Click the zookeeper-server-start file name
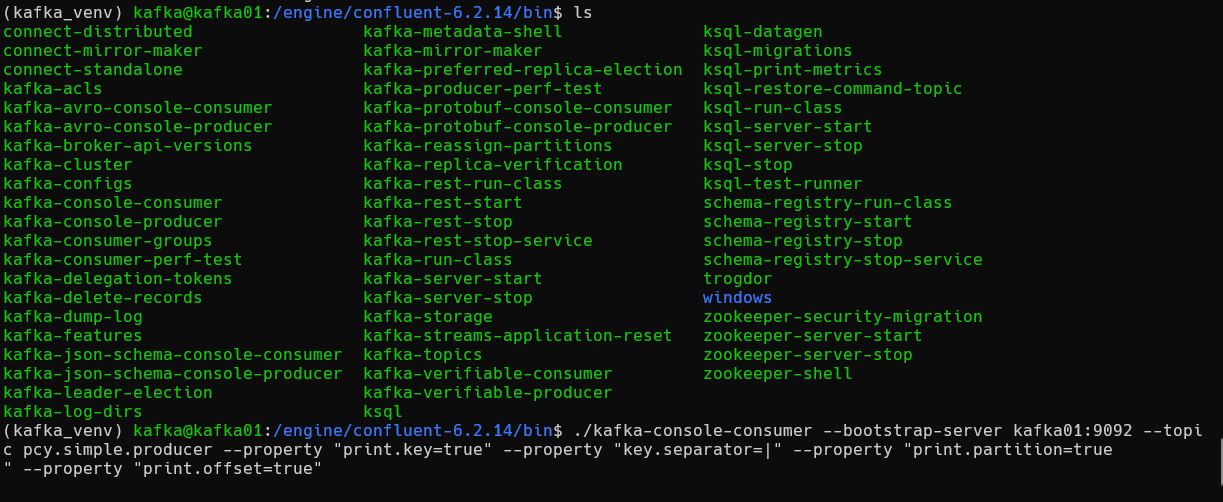Image resolution: width=1223 pixels, height=502 pixels. click(x=812, y=336)
